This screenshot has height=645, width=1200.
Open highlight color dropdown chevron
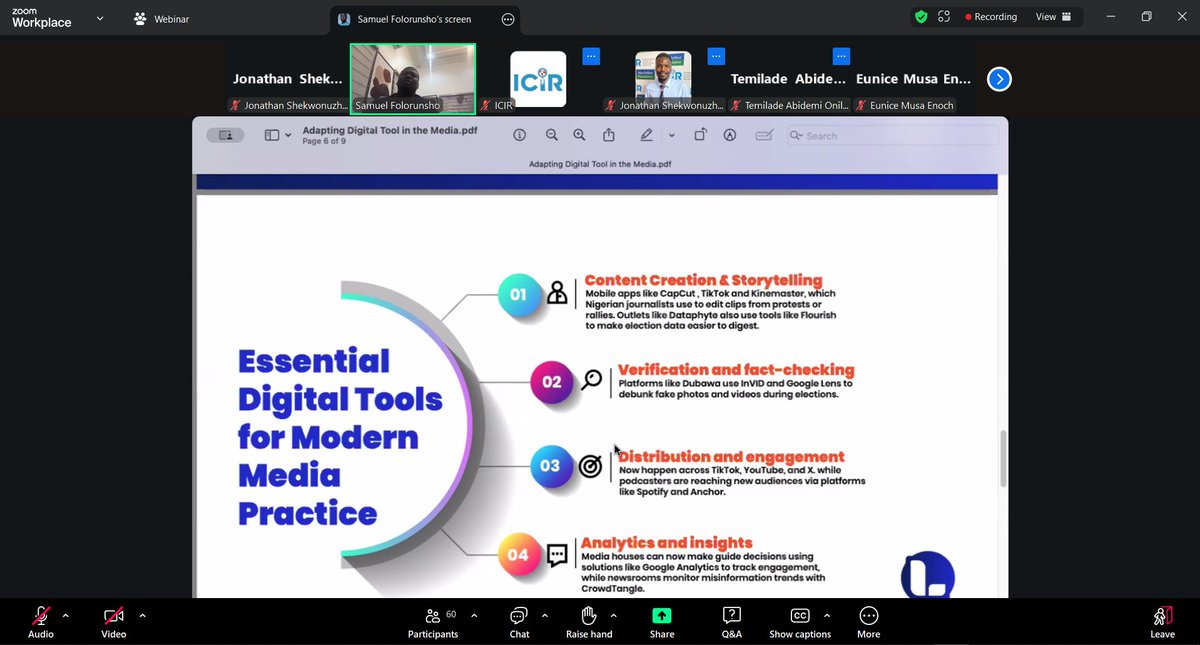[x=671, y=136]
